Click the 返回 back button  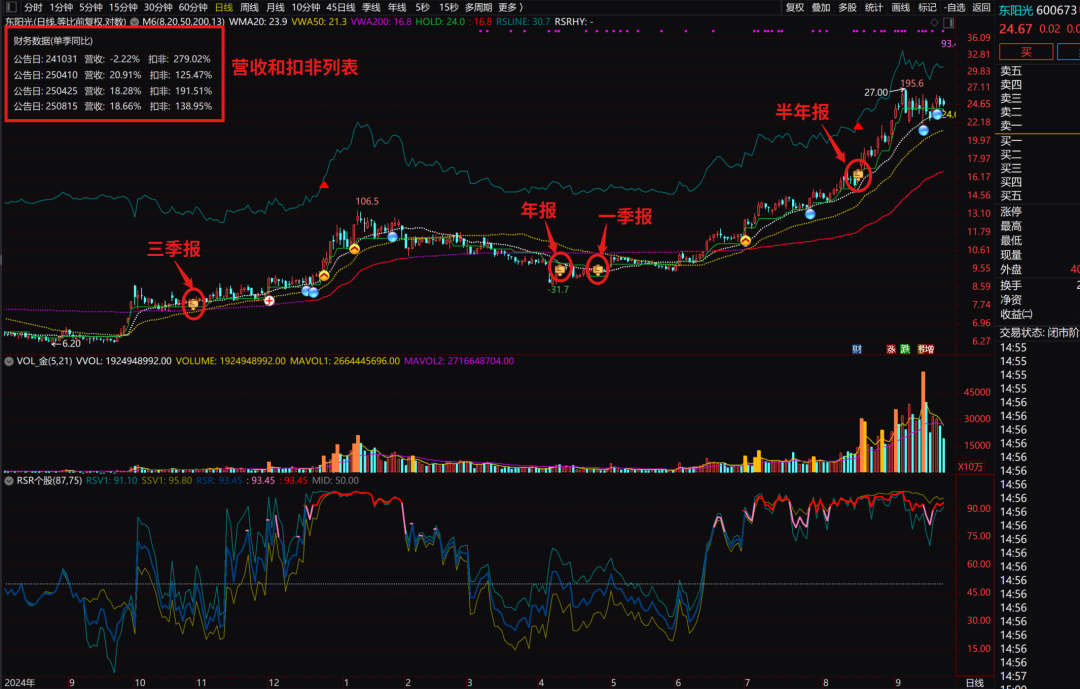pos(982,8)
